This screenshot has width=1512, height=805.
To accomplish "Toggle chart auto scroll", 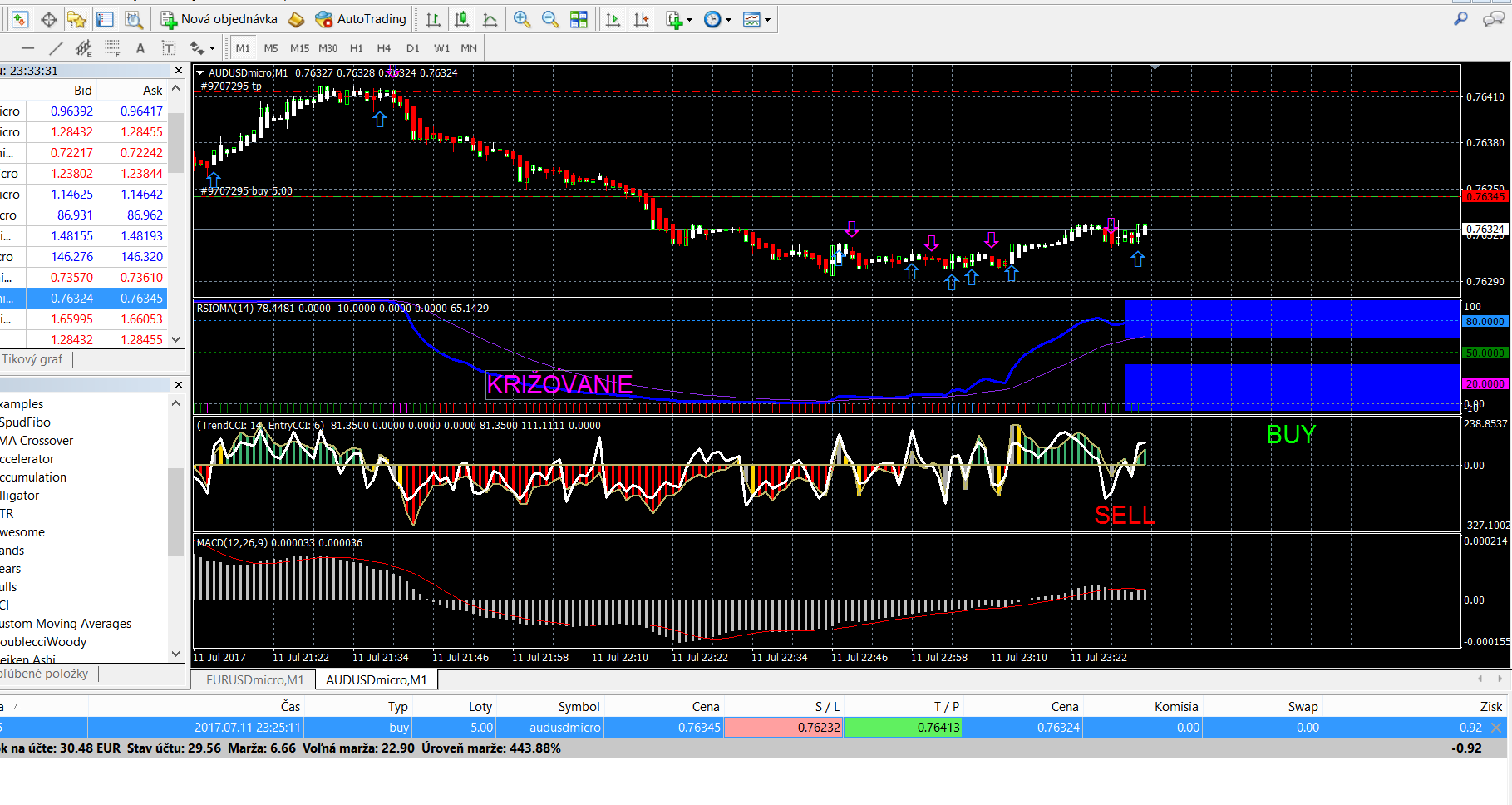I will point(613,19).
